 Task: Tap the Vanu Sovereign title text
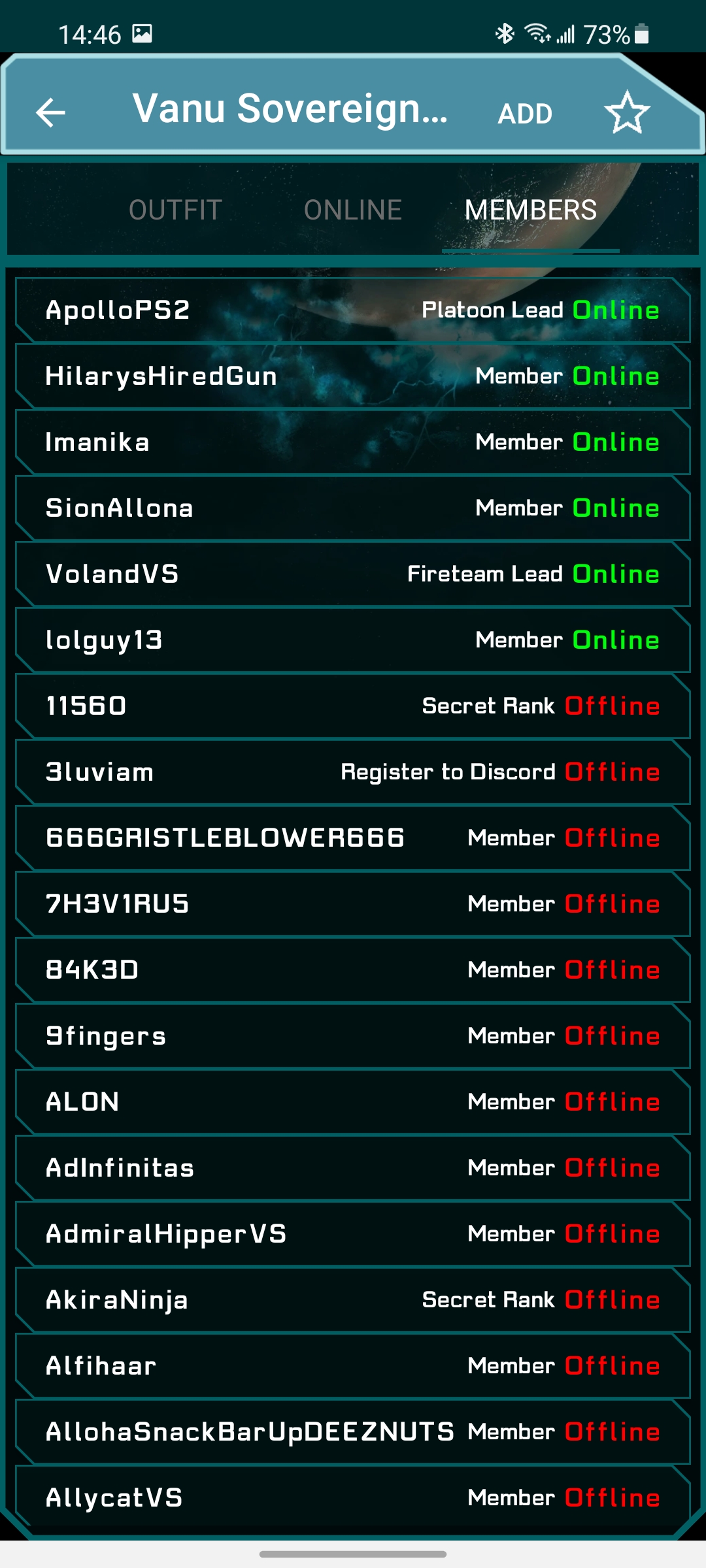[290, 108]
